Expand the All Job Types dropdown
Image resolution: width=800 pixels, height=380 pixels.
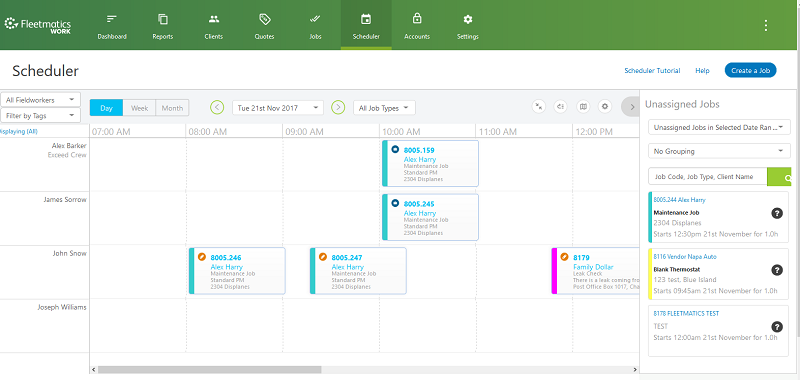pos(384,108)
